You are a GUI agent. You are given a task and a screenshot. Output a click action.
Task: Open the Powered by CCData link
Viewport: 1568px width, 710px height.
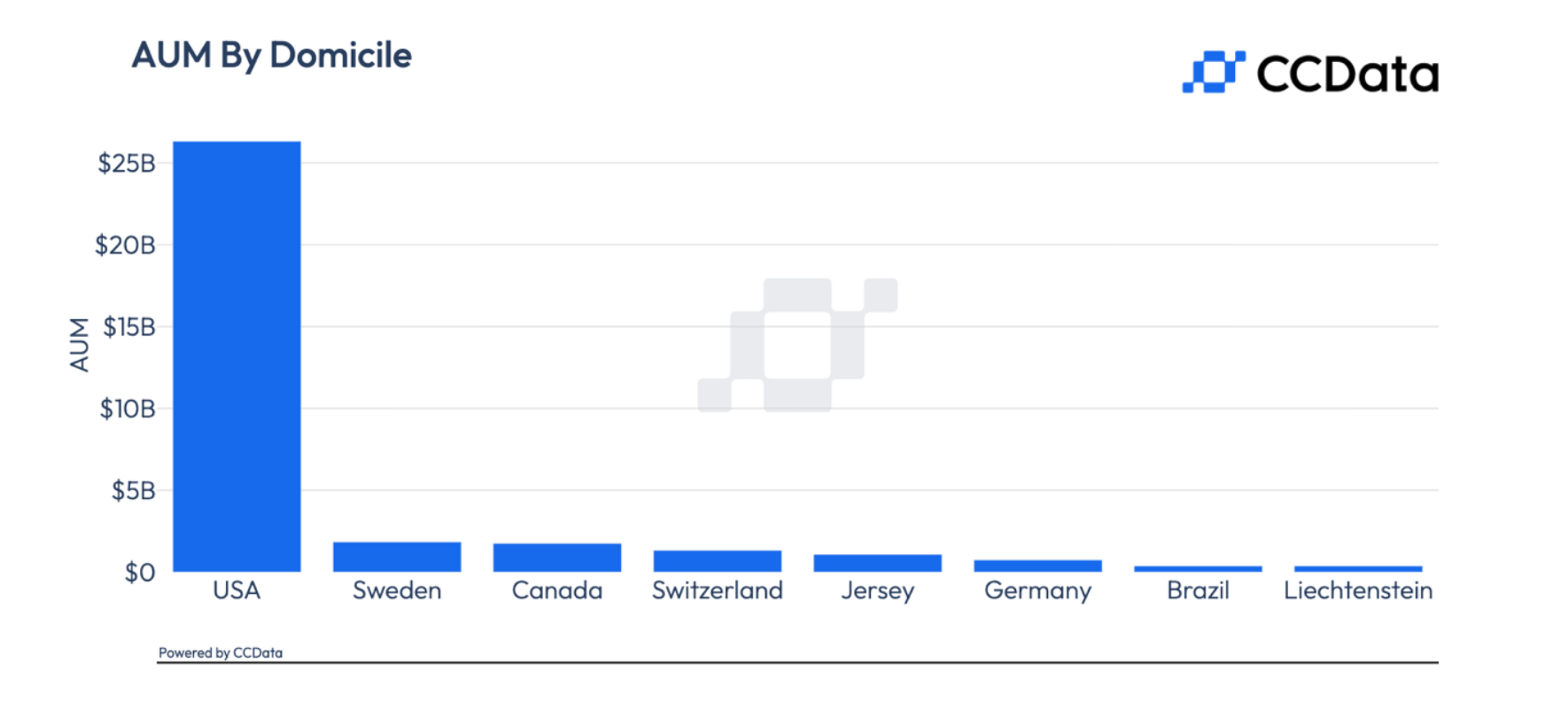(221, 653)
